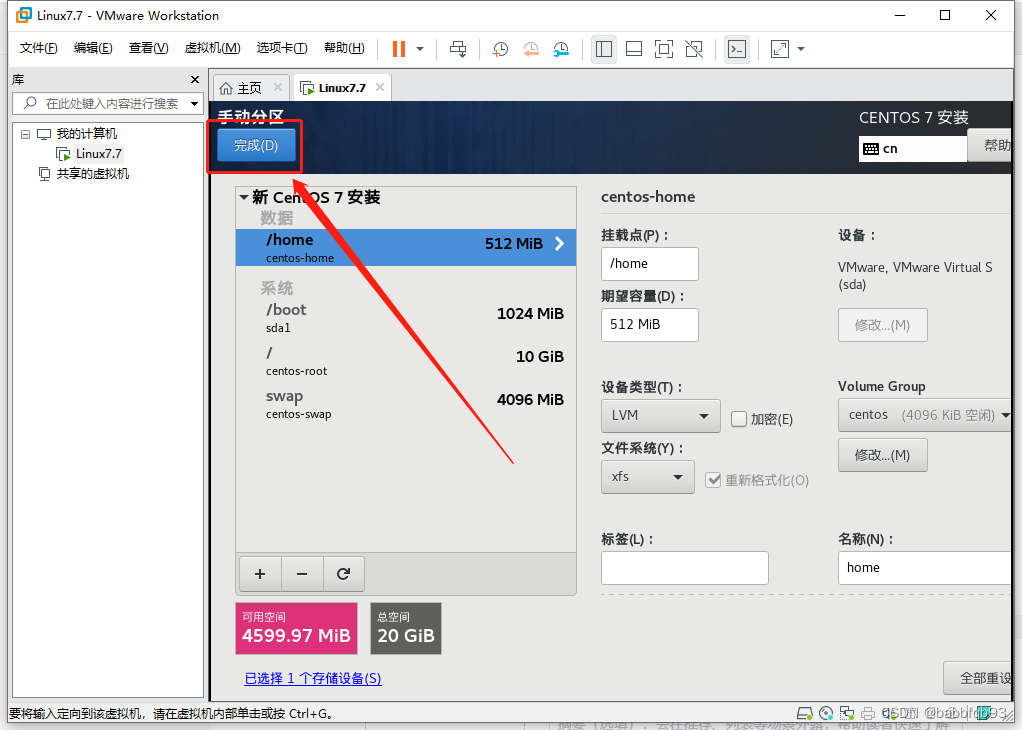Select the swap centos-swap partition
Viewport: 1022px width, 730px height.
405,403
